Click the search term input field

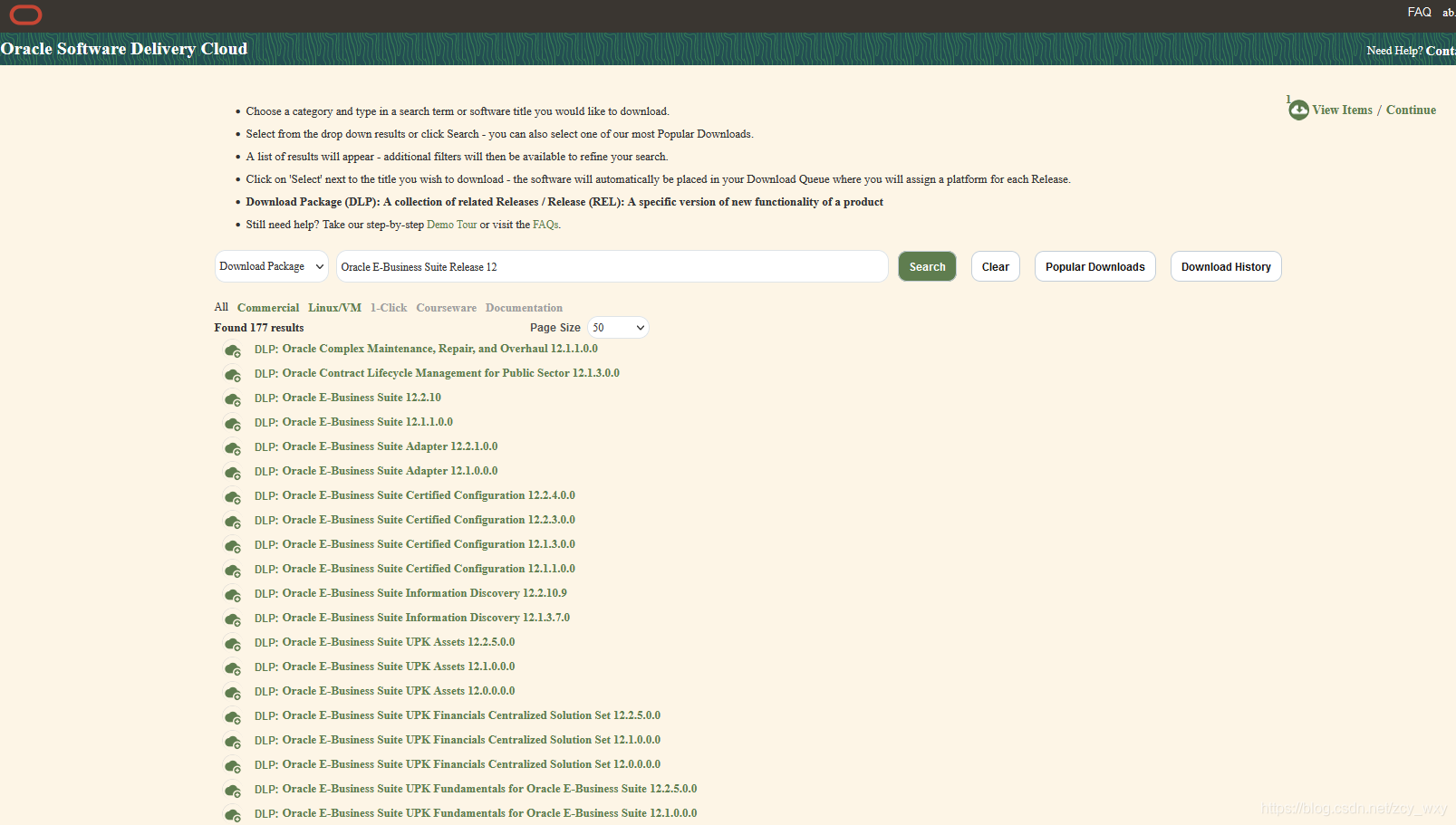tap(612, 266)
